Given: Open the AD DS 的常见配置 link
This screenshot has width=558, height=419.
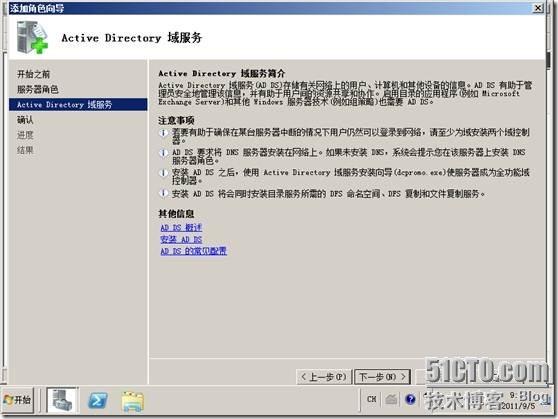Looking at the screenshot, I should click(x=193, y=251).
